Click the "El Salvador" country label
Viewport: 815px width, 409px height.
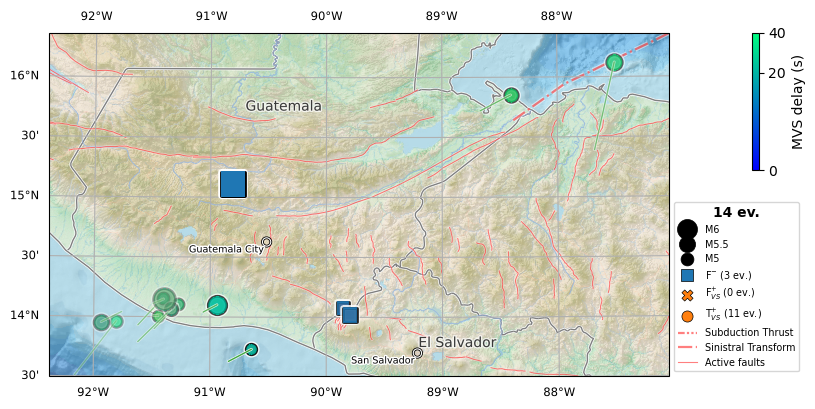[457, 342]
